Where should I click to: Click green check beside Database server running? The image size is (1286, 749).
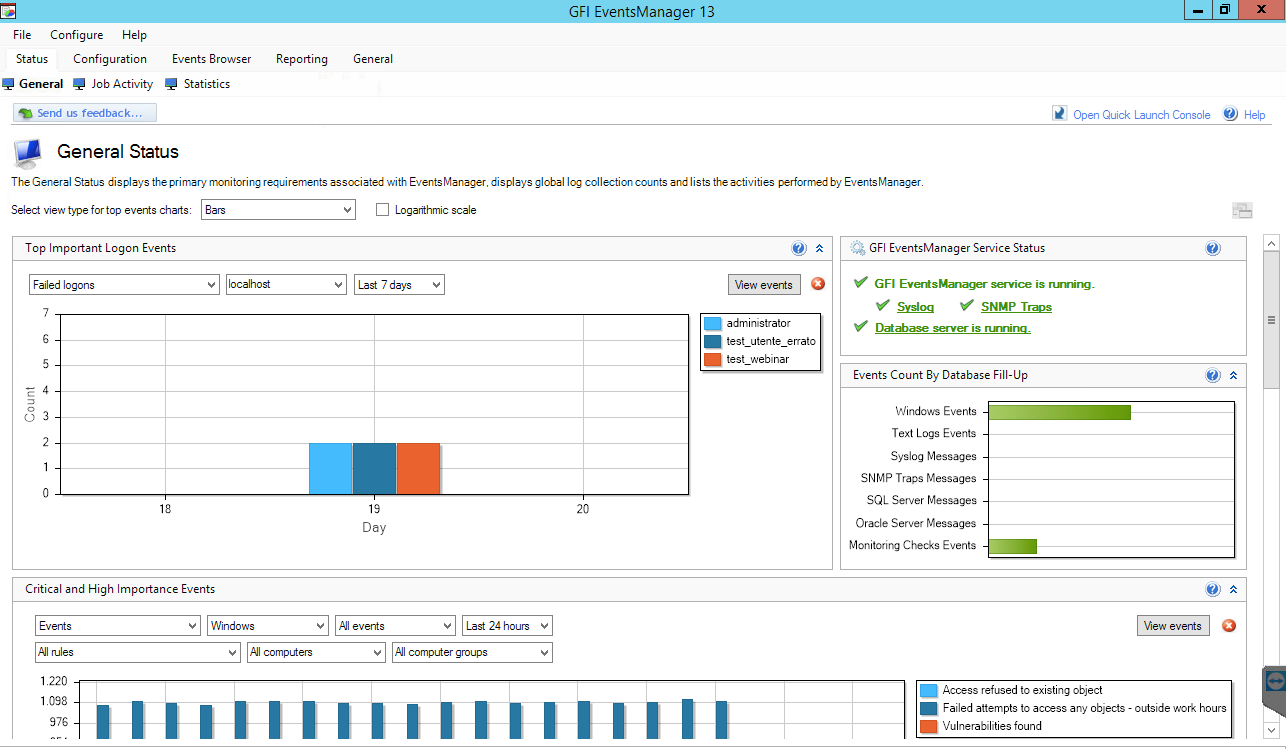point(861,326)
